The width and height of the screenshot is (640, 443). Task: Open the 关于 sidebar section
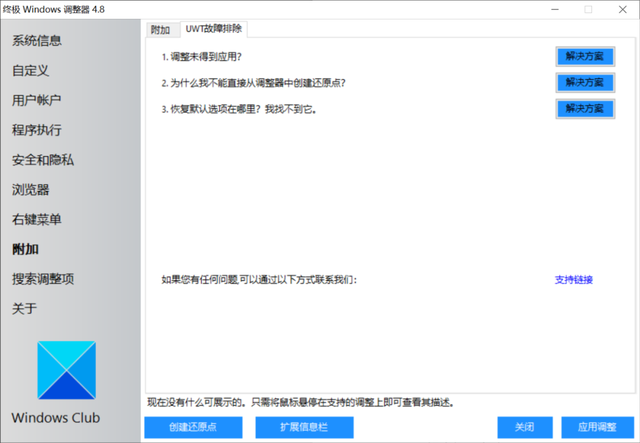tap(24, 309)
